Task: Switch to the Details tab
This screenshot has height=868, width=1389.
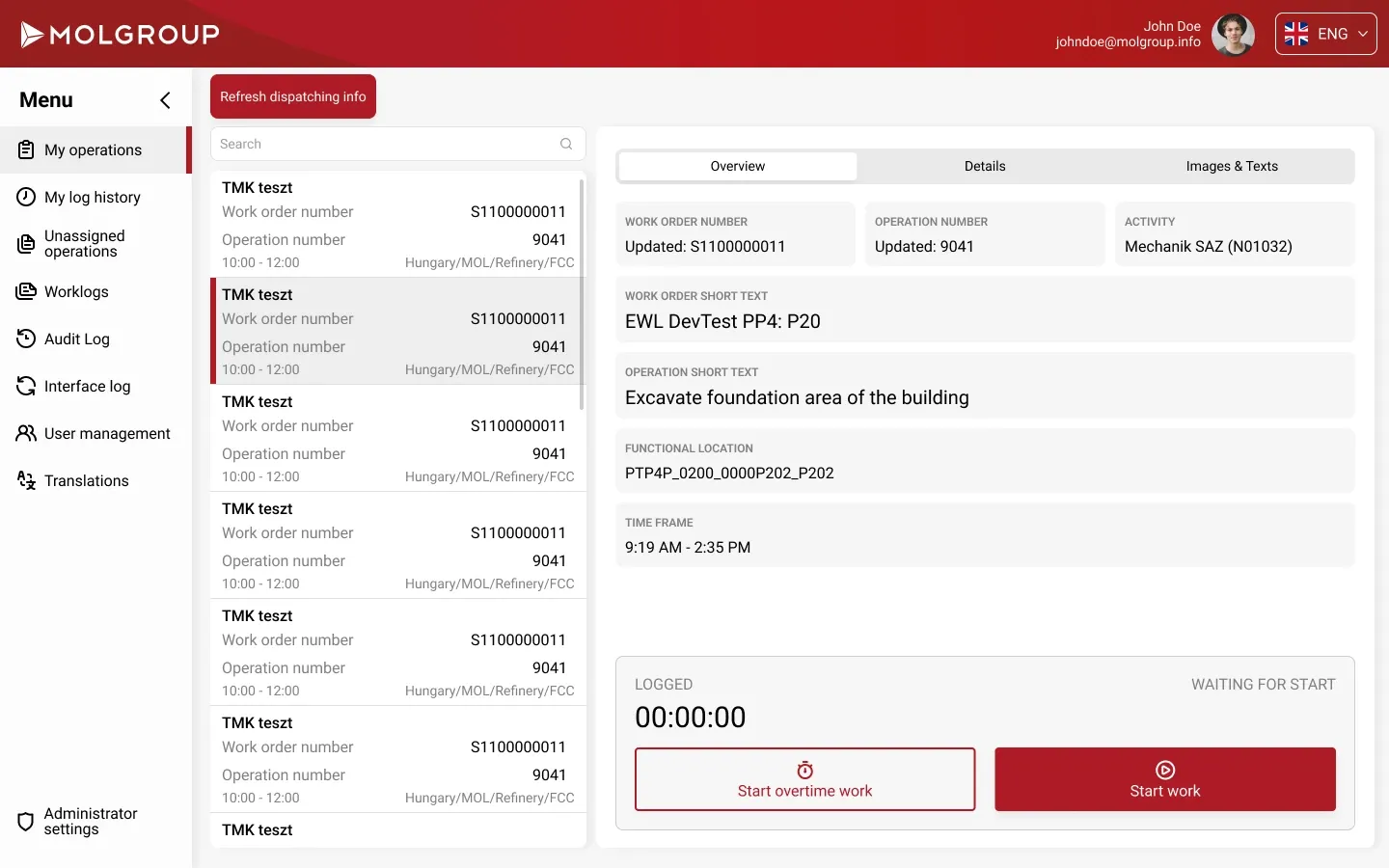Action: pyautogui.click(x=985, y=166)
